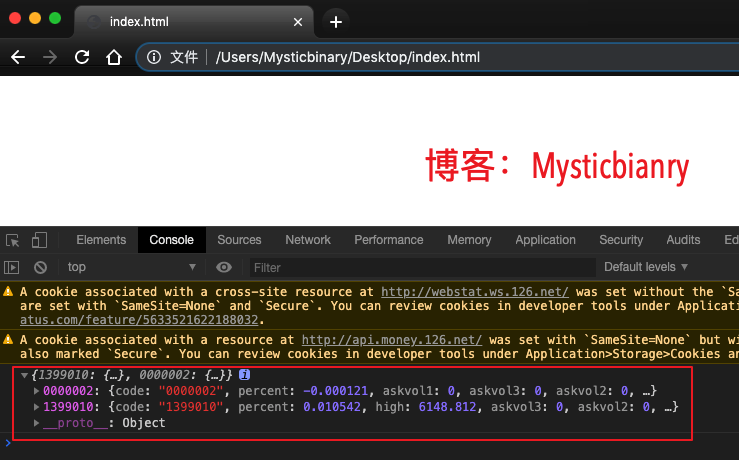The height and width of the screenshot is (460, 739).
Task: Click the macOS green maximize window button
Action: pos(55,18)
